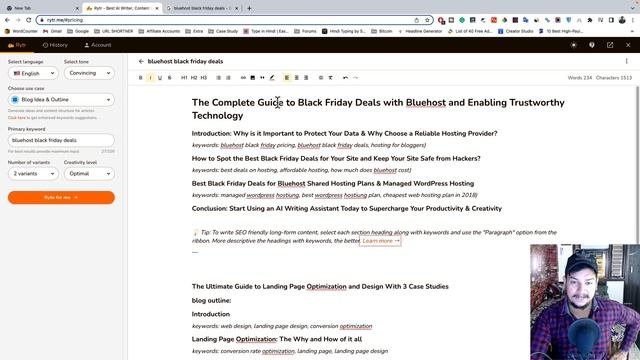Open a new browser tab

(249, 8)
